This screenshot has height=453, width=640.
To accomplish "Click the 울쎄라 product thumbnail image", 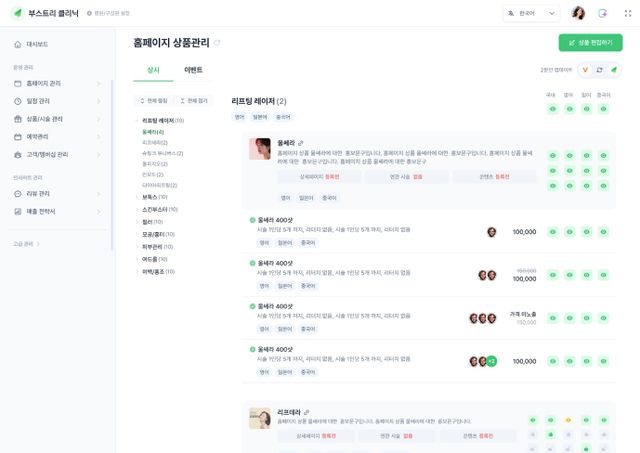I will point(260,149).
